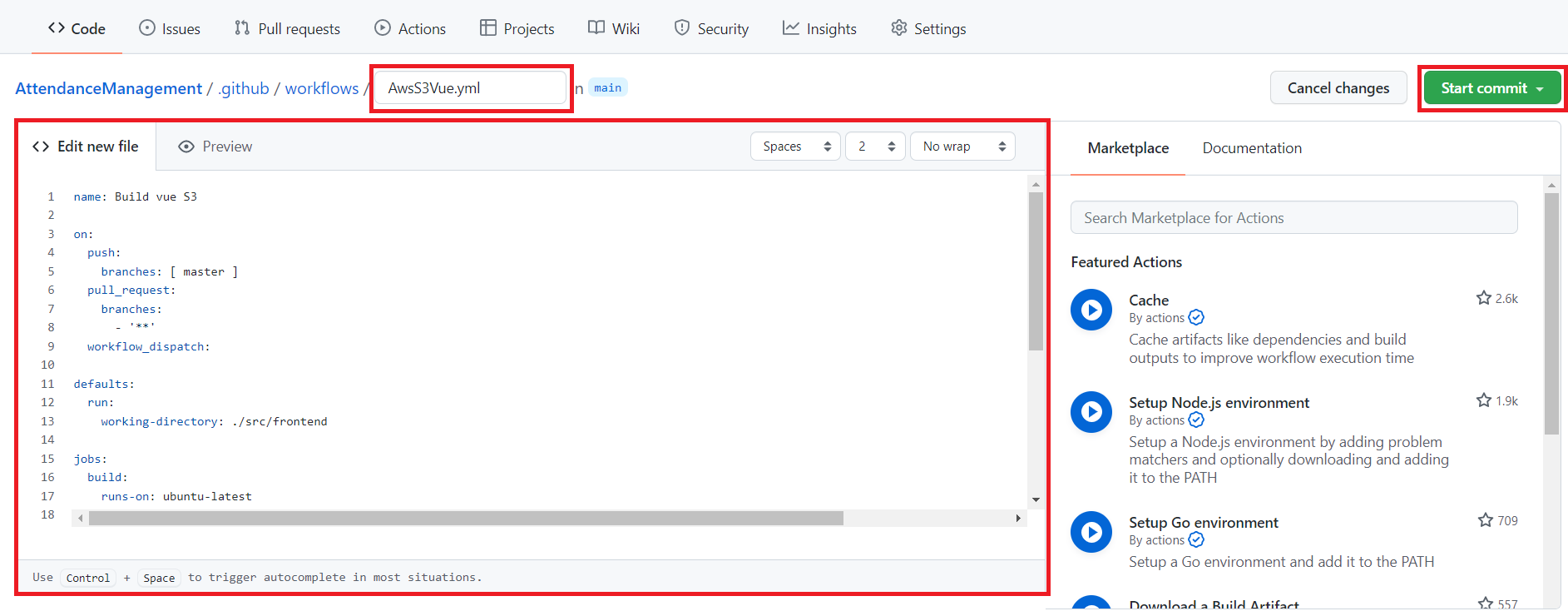Go to the Issues tab
The width and height of the screenshot is (1568, 616).
click(x=169, y=28)
